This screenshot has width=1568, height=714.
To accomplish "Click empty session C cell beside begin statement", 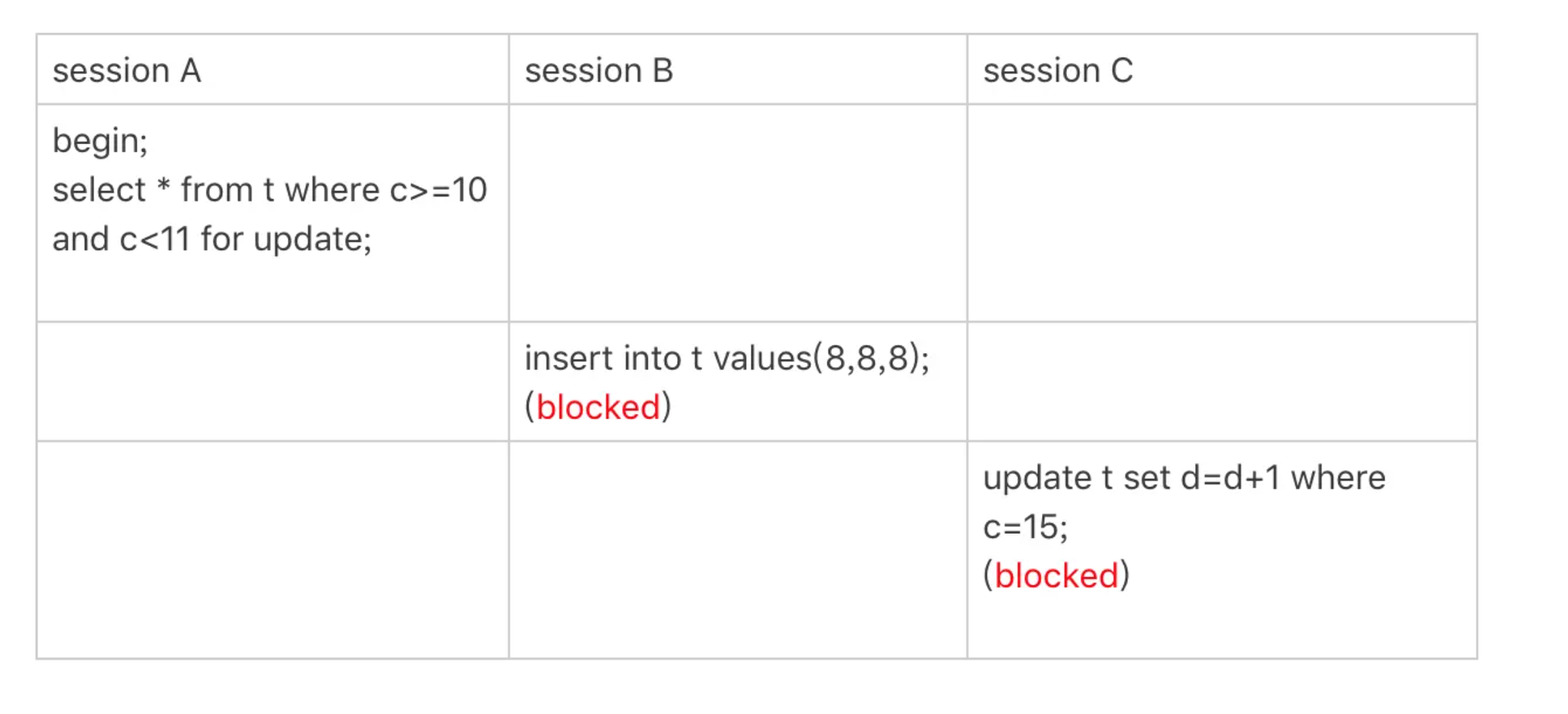I will tap(1221, 213).
